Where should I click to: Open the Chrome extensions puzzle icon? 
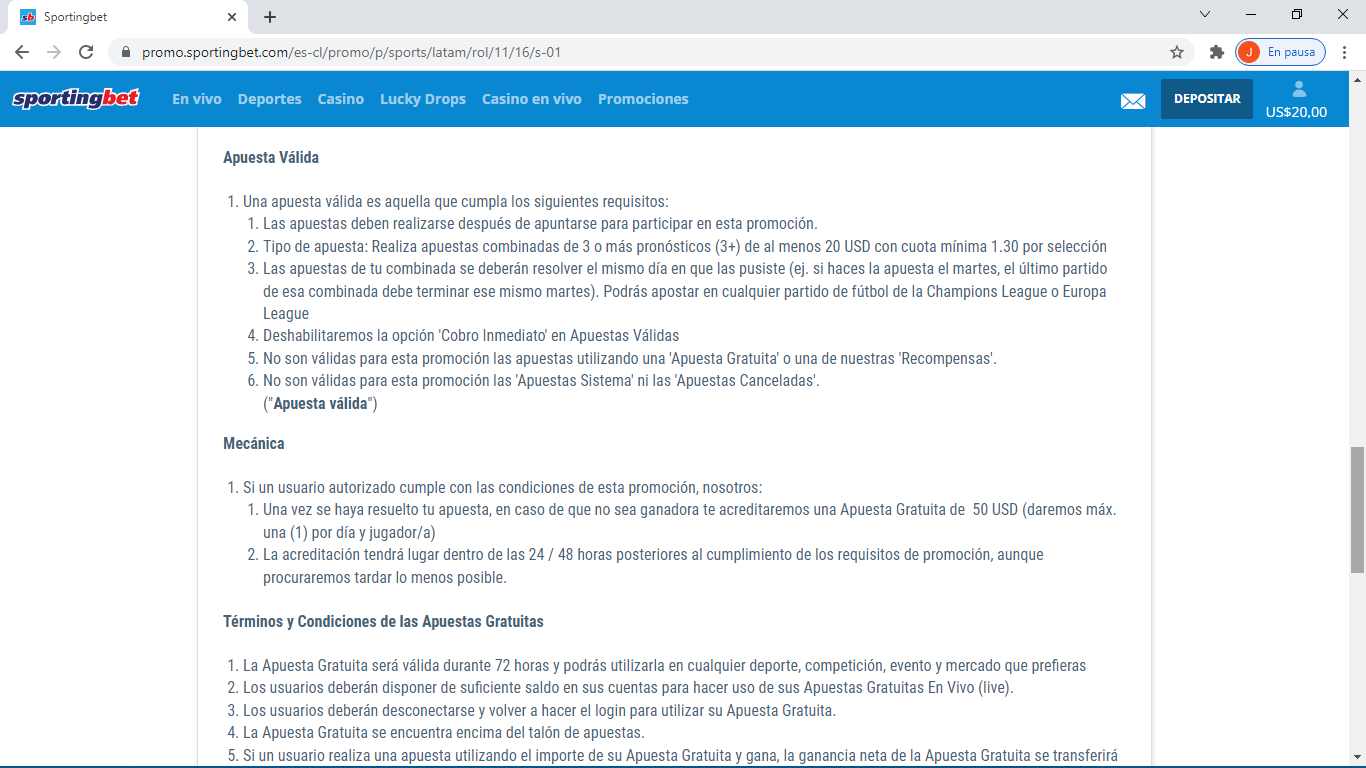coord(1217,52)
